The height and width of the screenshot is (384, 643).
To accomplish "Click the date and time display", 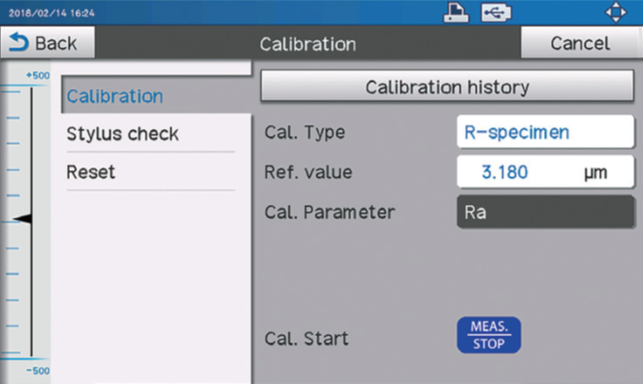I will [52, 13].
